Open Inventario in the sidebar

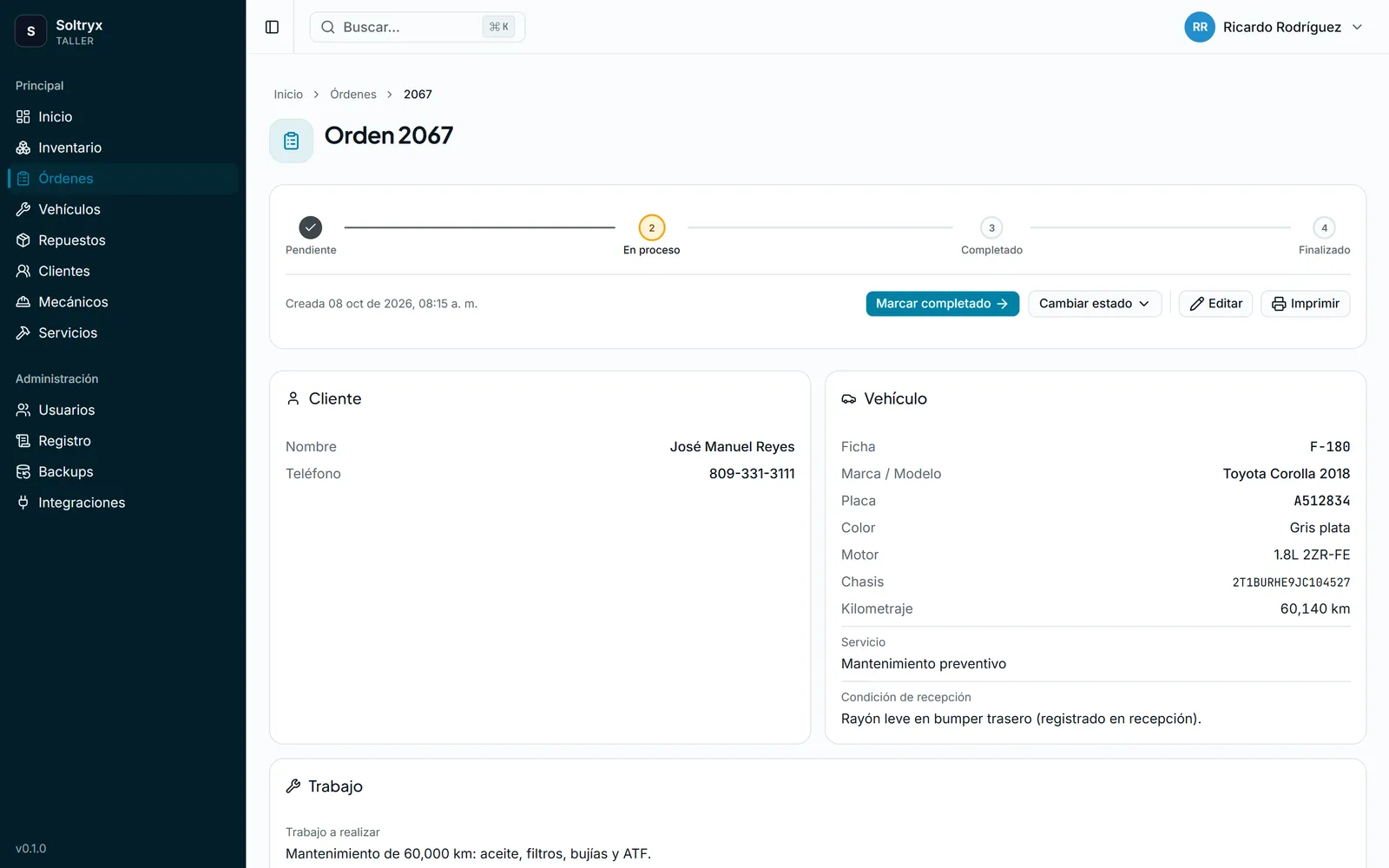coord(122,148)
